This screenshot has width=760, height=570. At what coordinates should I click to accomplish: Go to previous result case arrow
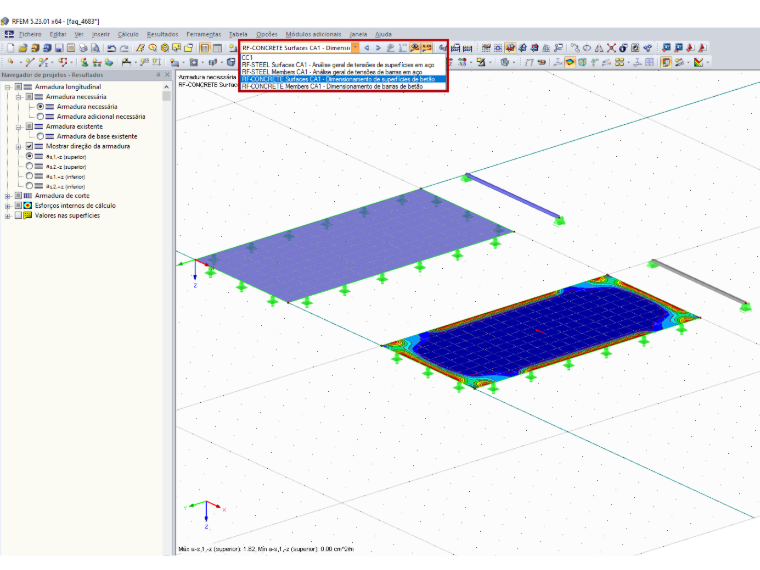tap(366, 48)
